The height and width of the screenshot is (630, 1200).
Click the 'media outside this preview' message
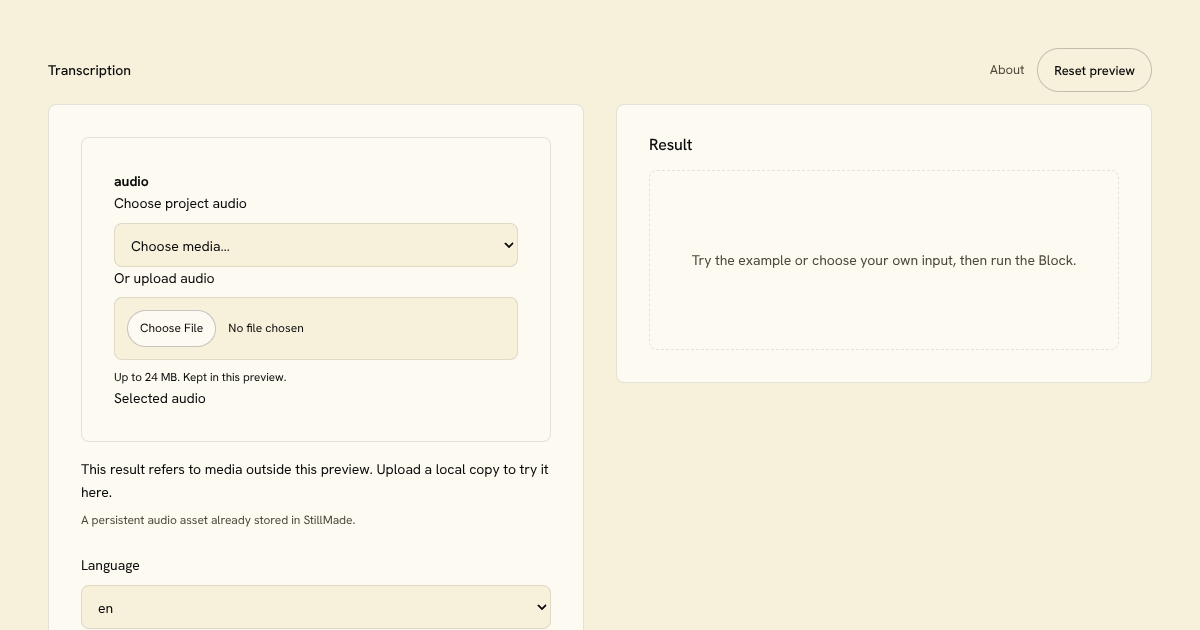click(x=315, y=481)
